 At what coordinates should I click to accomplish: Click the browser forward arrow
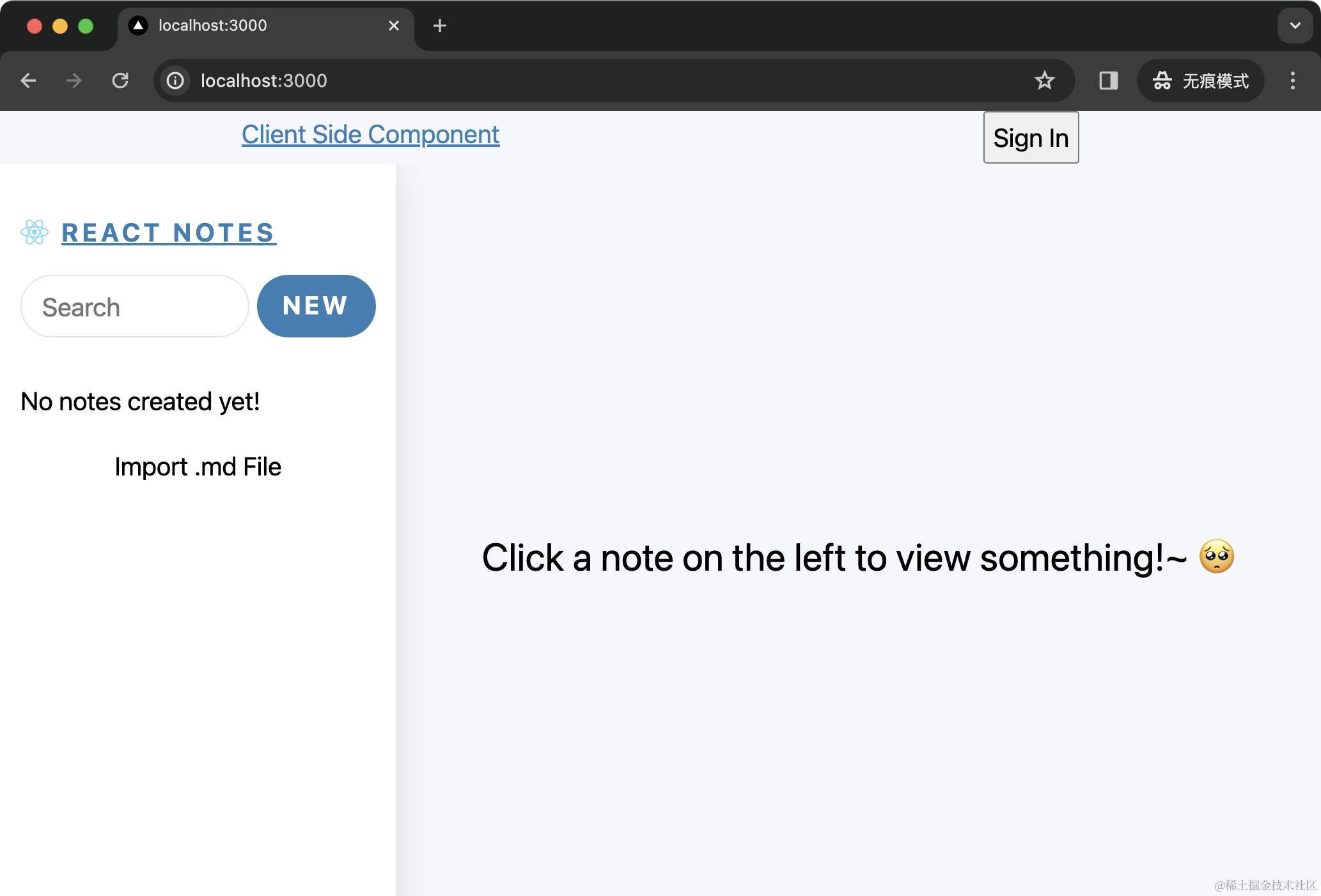(x=74, y=81)
